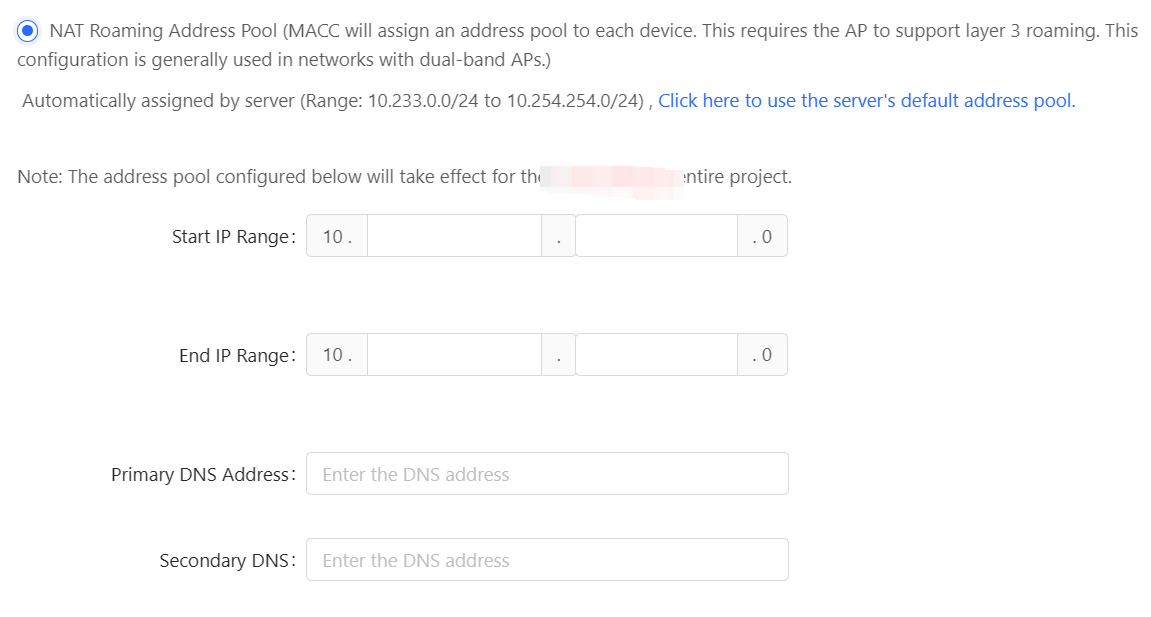Click the Primary DNS Address label

point(203,475)
